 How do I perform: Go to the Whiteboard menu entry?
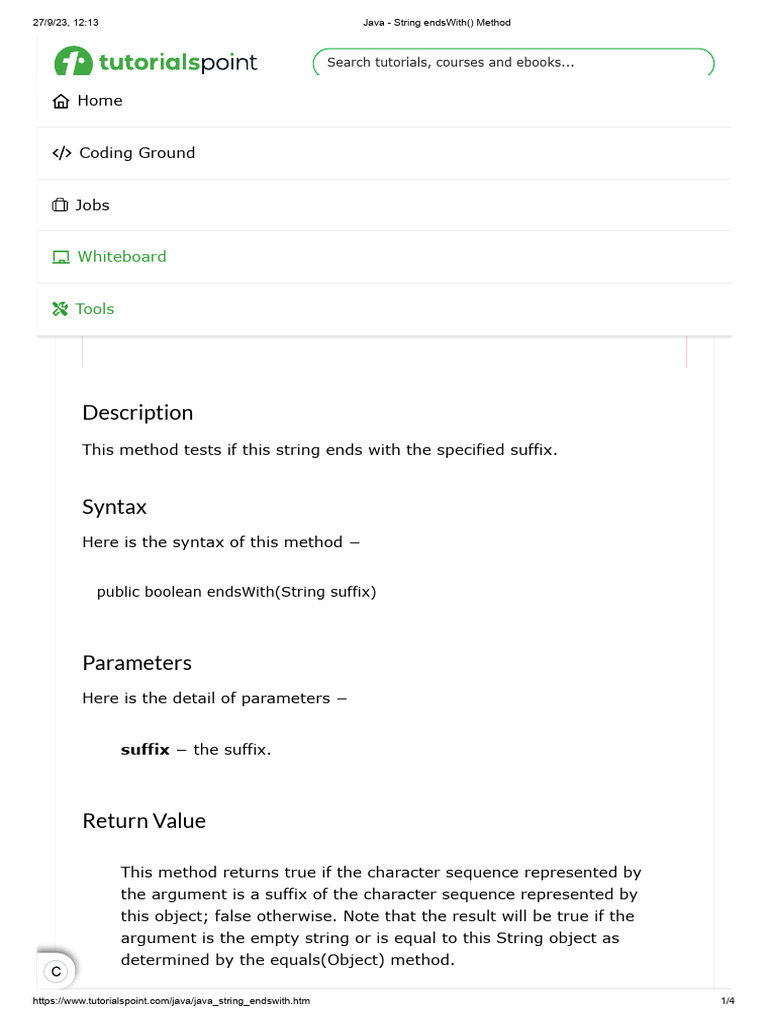pyautogui.click(x=122, y=257)
